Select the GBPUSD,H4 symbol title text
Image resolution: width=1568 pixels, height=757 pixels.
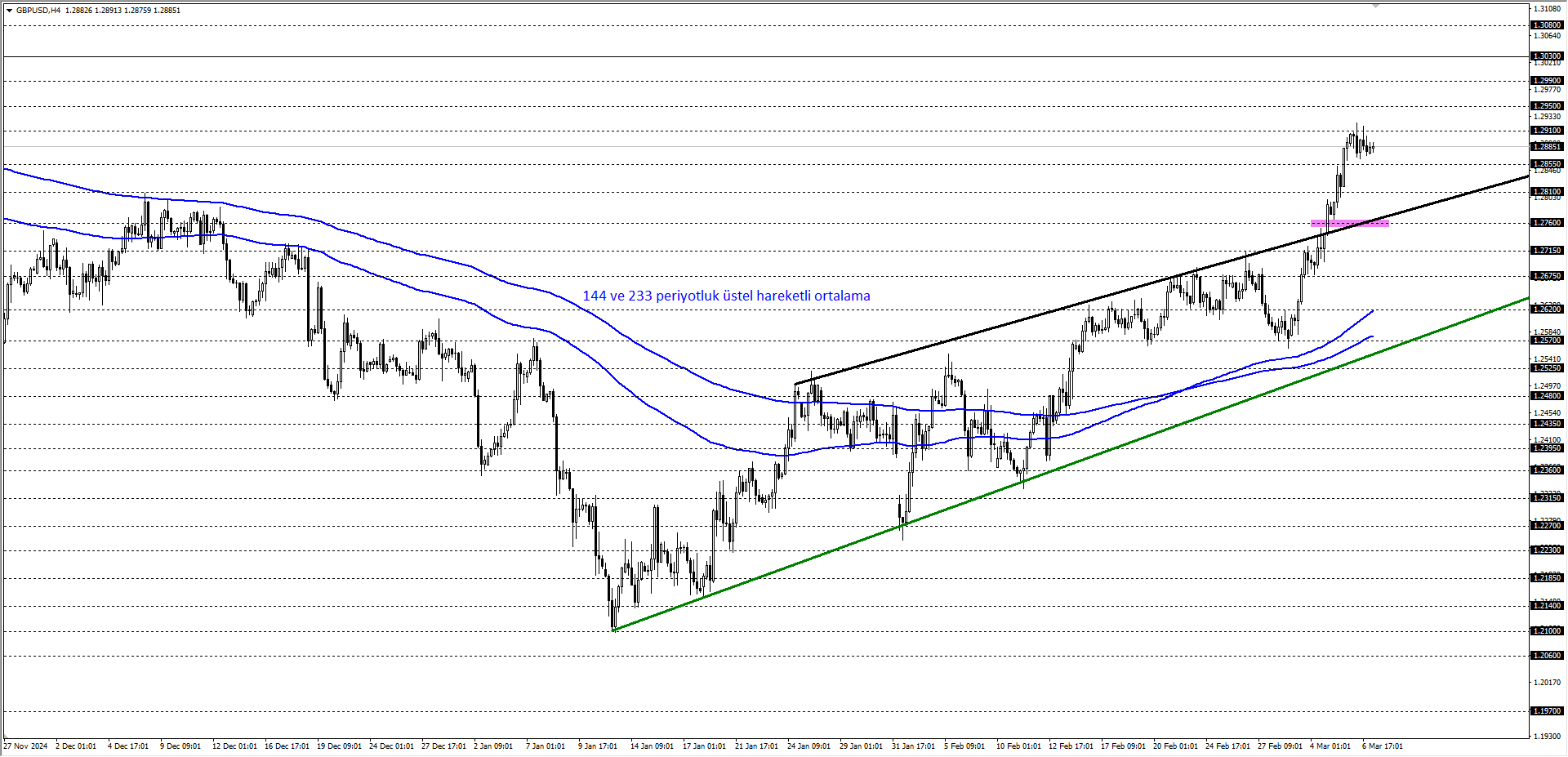(x=38, y=11)
